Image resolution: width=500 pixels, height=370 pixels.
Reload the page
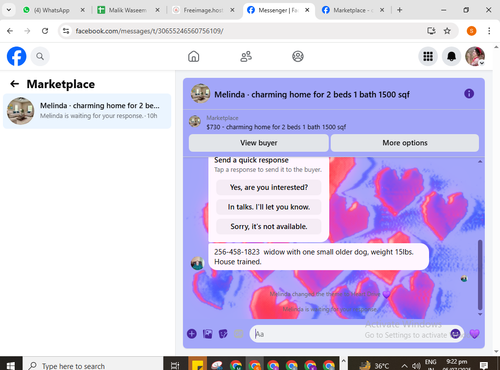(x=45, y=31)
